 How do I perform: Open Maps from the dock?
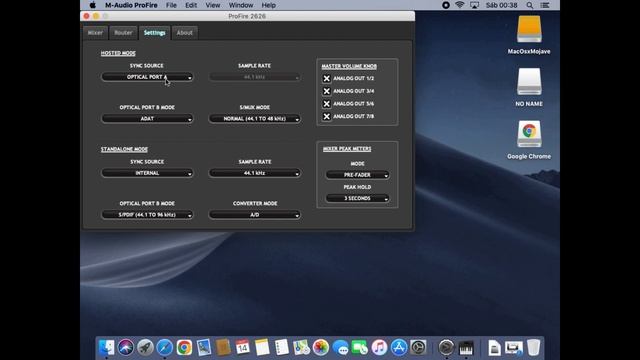[301, 347]
